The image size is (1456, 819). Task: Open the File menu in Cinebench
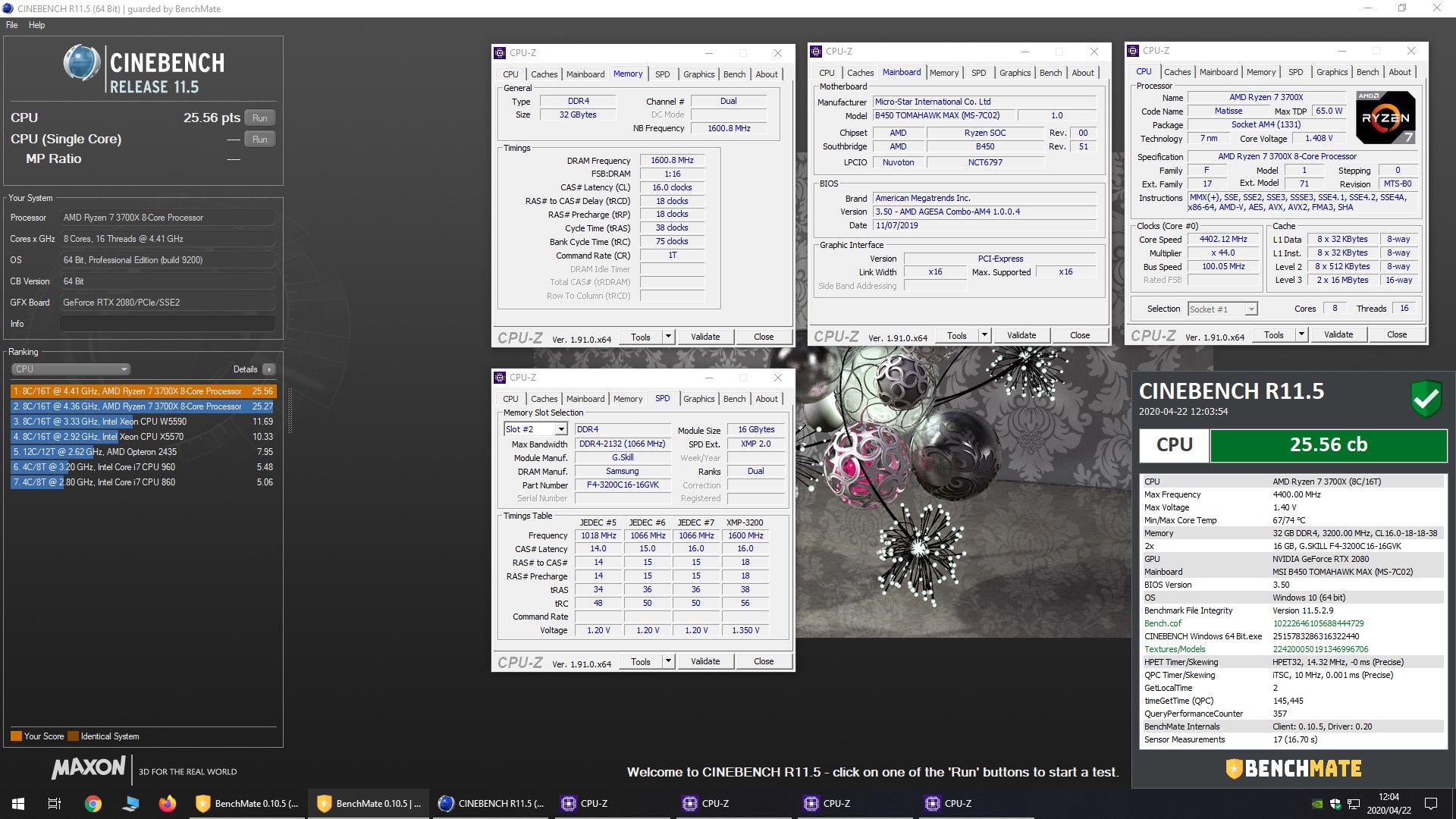[12, 25]
